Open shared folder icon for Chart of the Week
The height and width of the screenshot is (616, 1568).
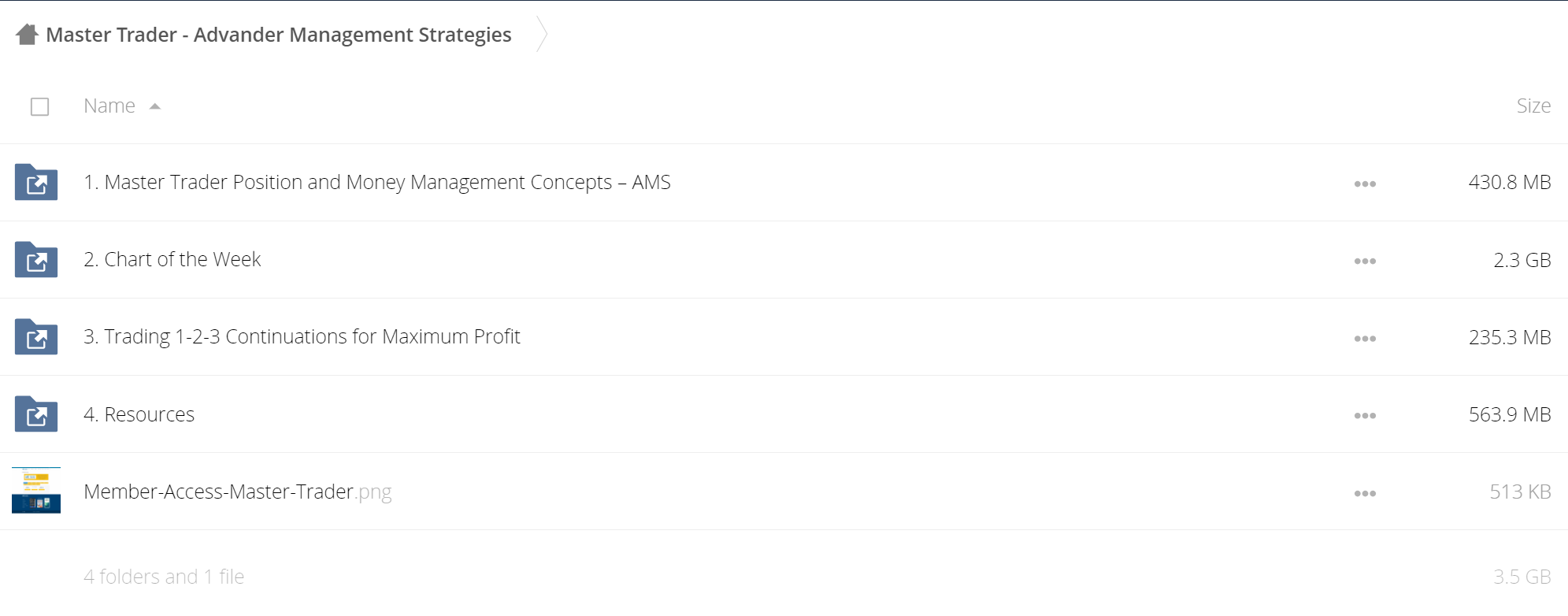click(x=36, y=259)
